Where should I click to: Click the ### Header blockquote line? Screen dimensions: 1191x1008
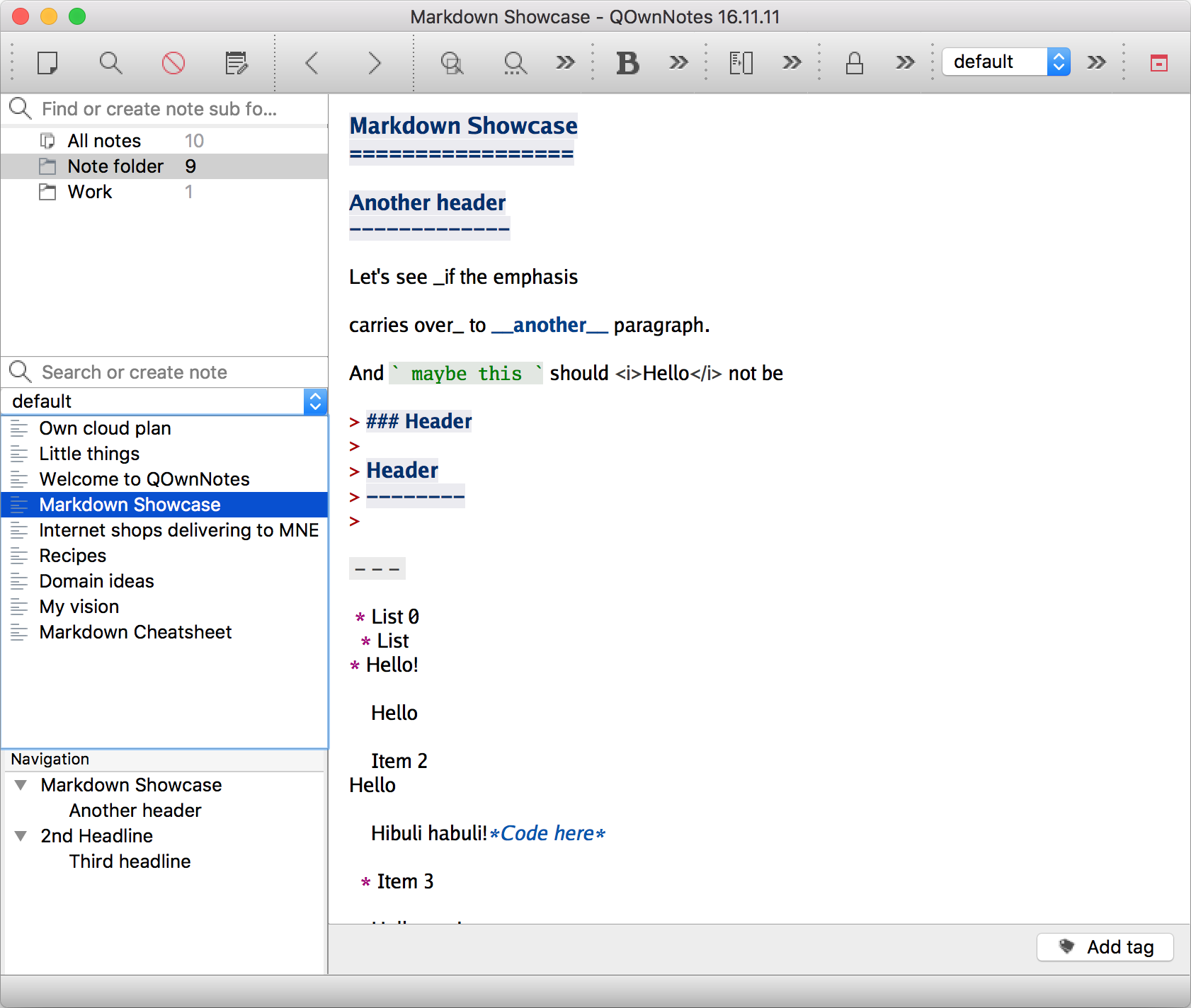(x=418, y=421)
